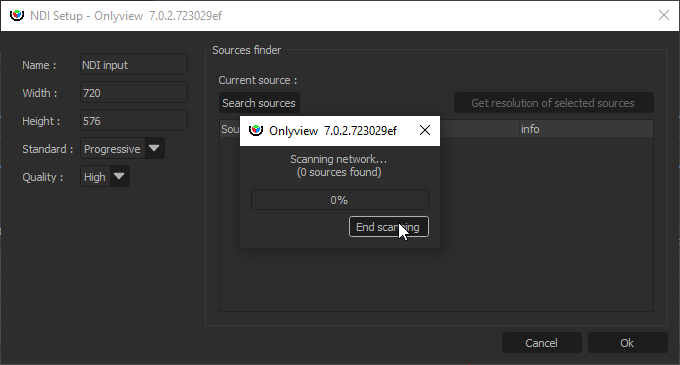
Task: Click the Onlyview logo in the scanning popup
Action: pyautogui.click(x=256, y=130)
